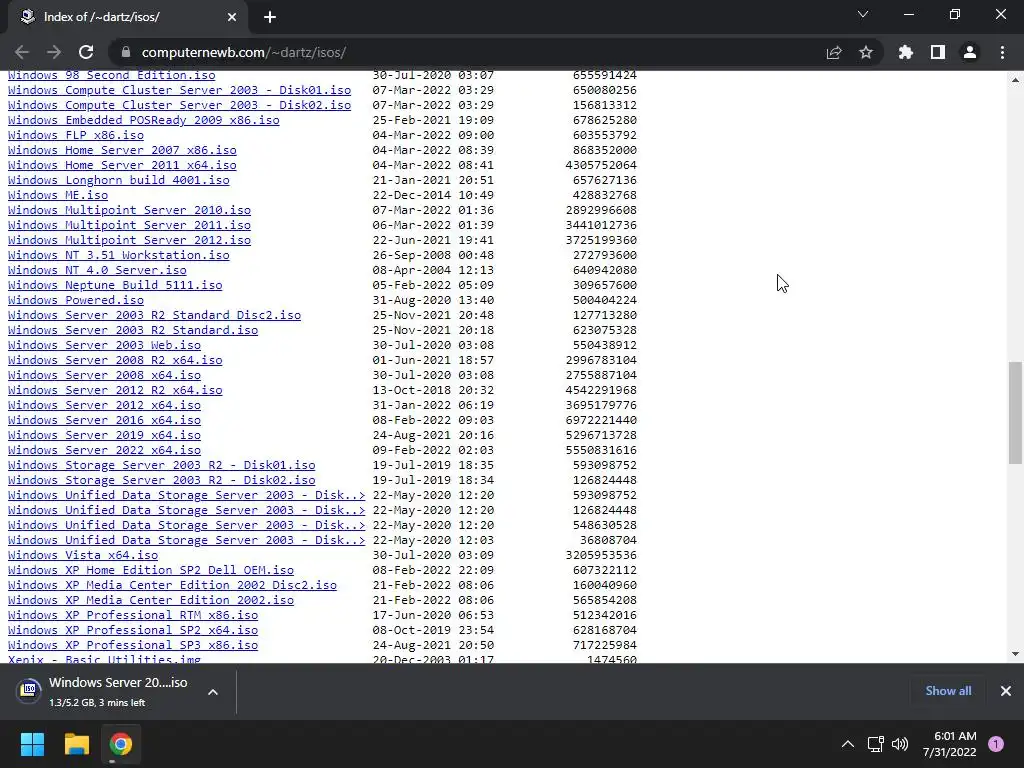Open Windows XP Home Edition SP2 Dell OEM.iso
This screenshot has height=768, width=1024.
pyautogui.click(x=151, y=570)
